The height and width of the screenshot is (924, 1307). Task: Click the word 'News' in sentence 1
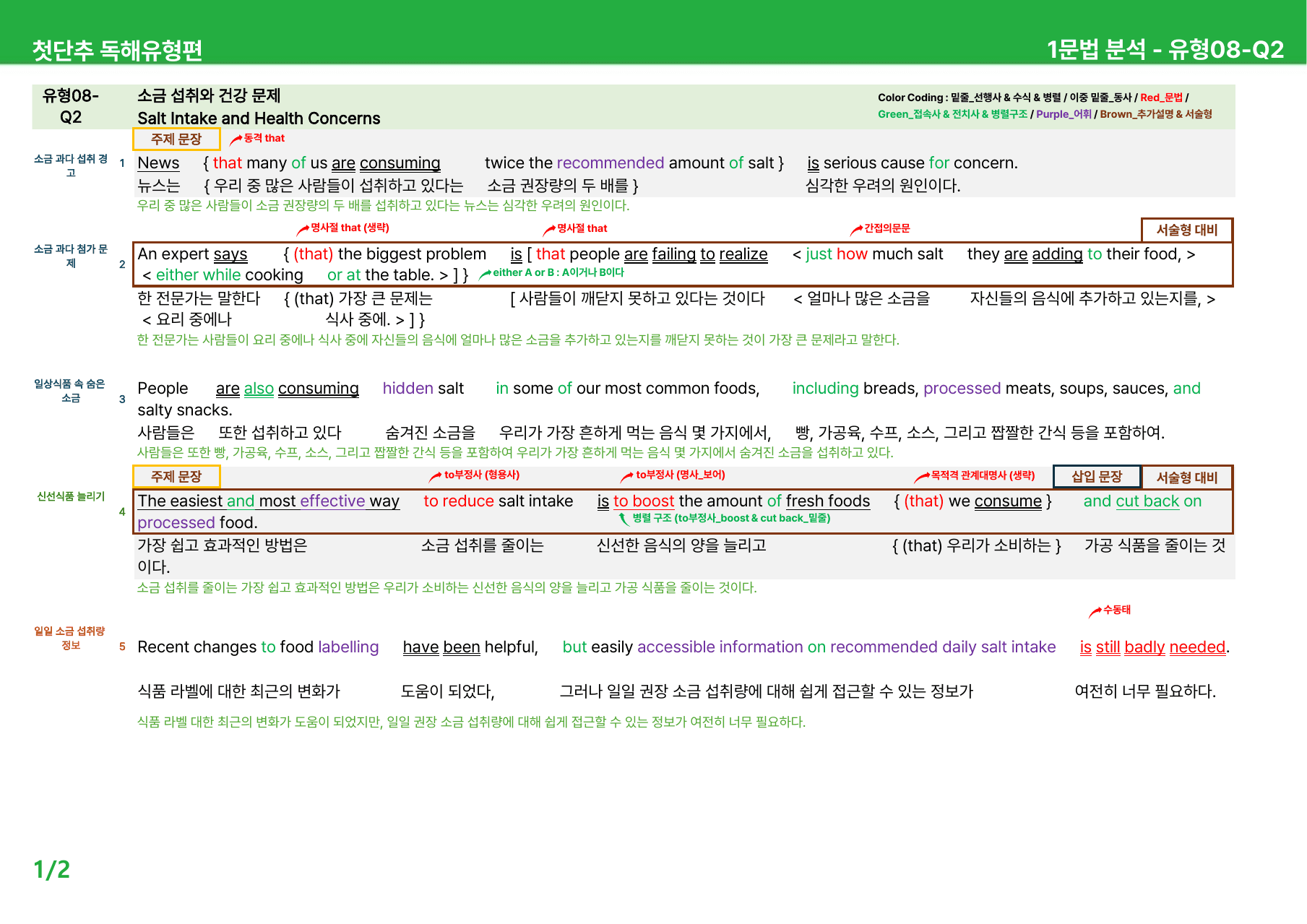tap(158, 163)
